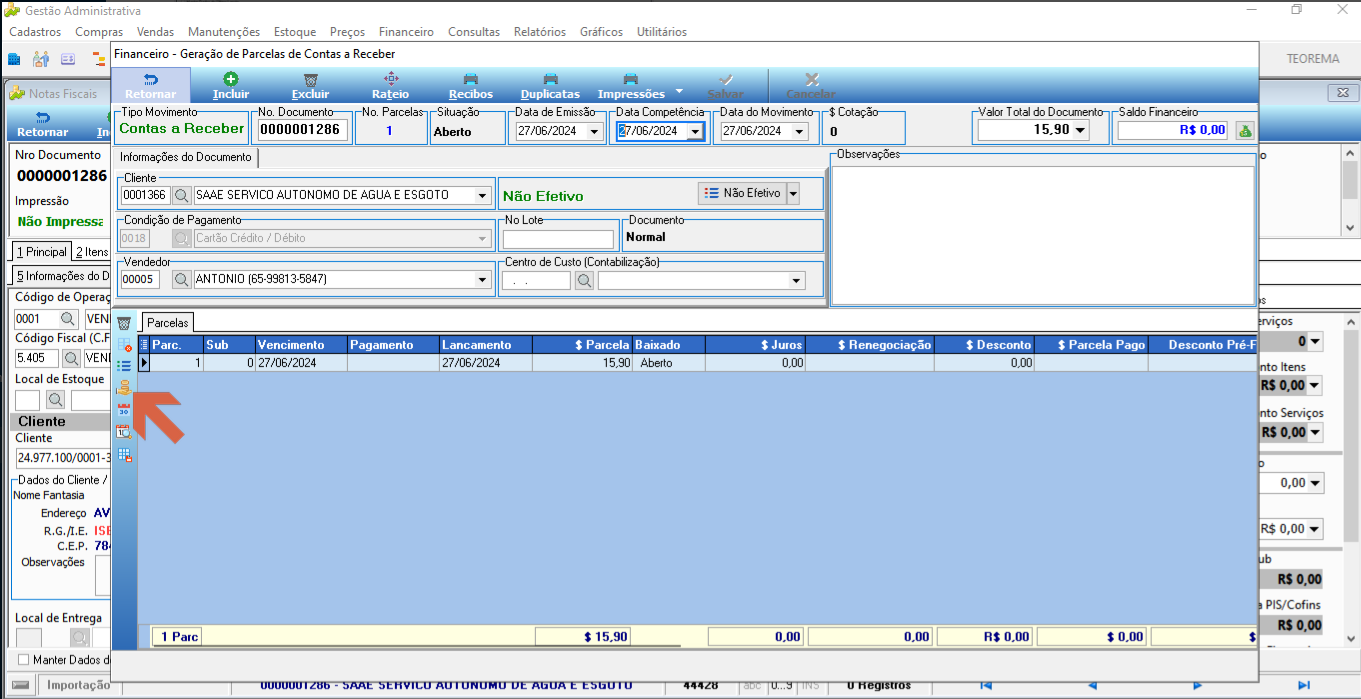This screenshot has width=1361, height=699.
Task: Click the bullet list icon in sidebar
Action: coord(124,366)
